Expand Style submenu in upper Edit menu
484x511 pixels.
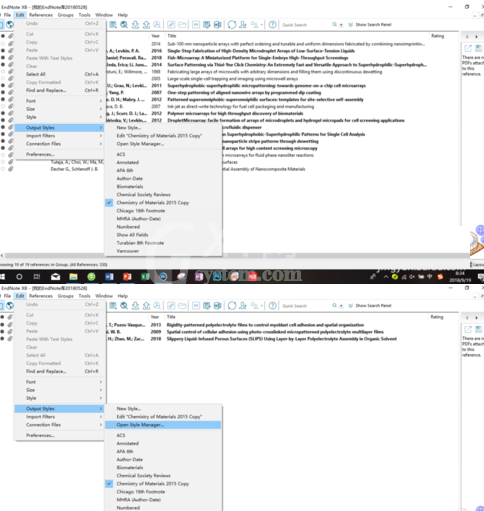pyautogui.click(x=59, y=117)
